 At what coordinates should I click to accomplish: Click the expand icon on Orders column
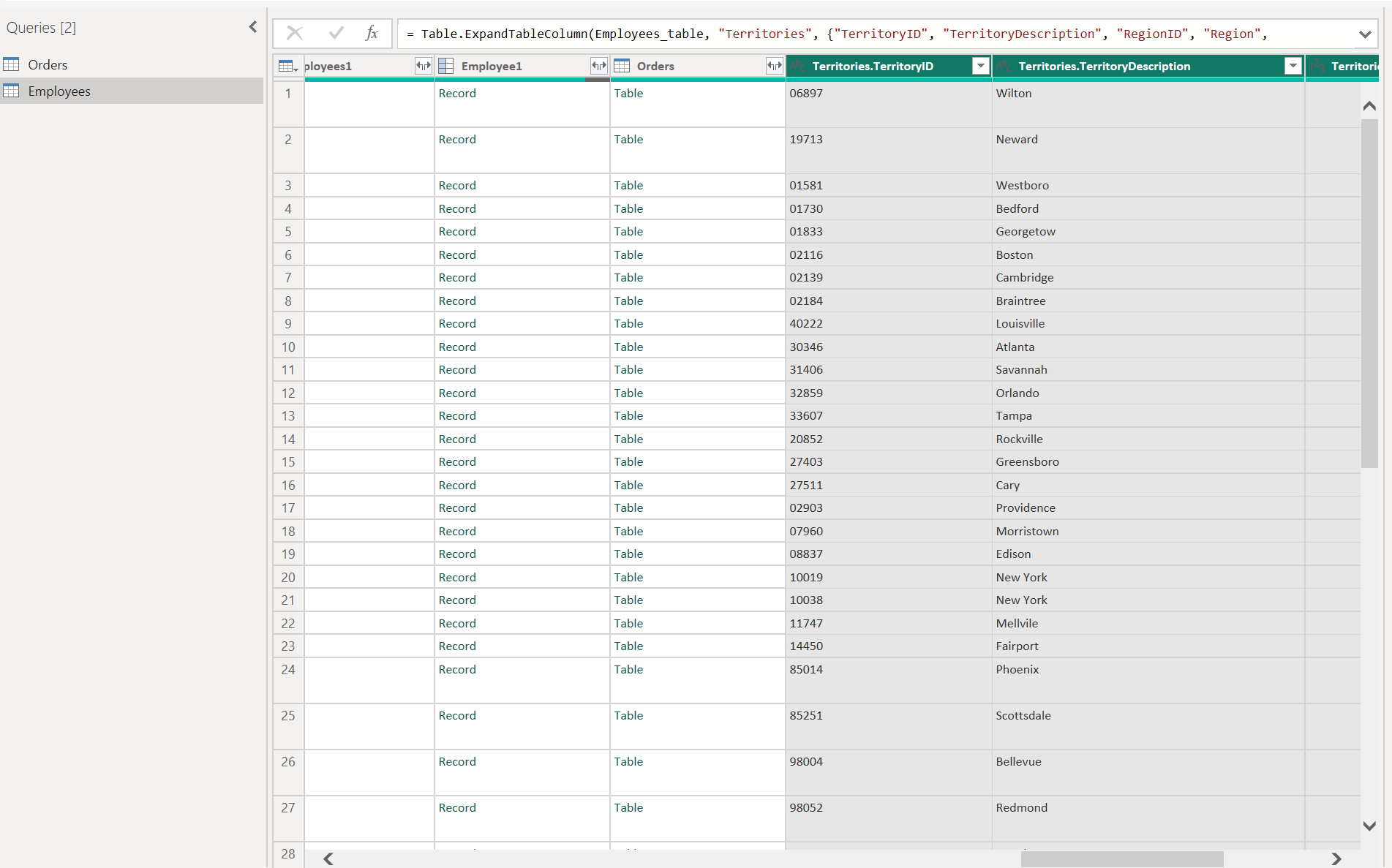pos(774,66)
